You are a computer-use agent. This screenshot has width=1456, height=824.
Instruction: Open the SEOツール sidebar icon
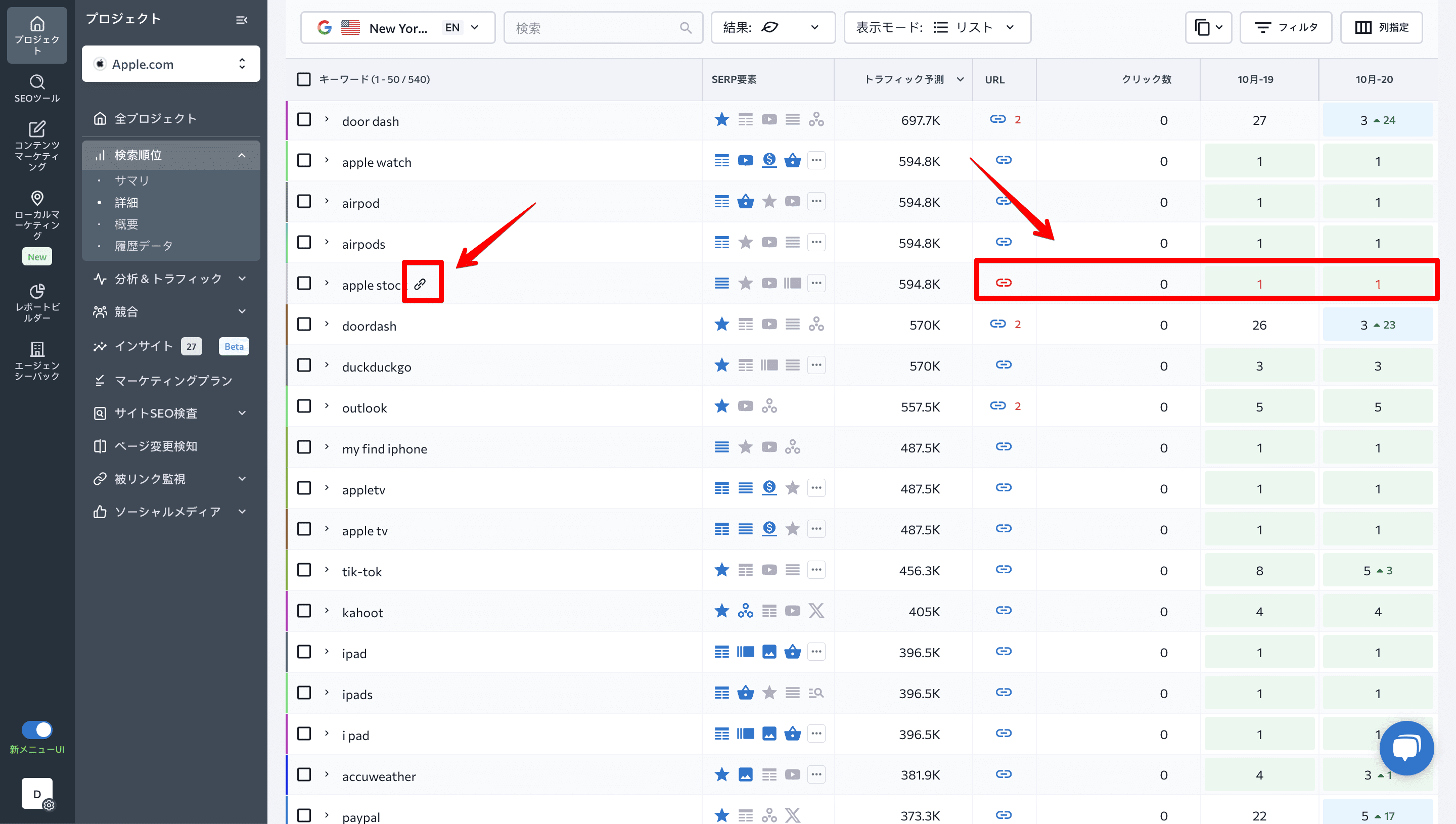37,88
